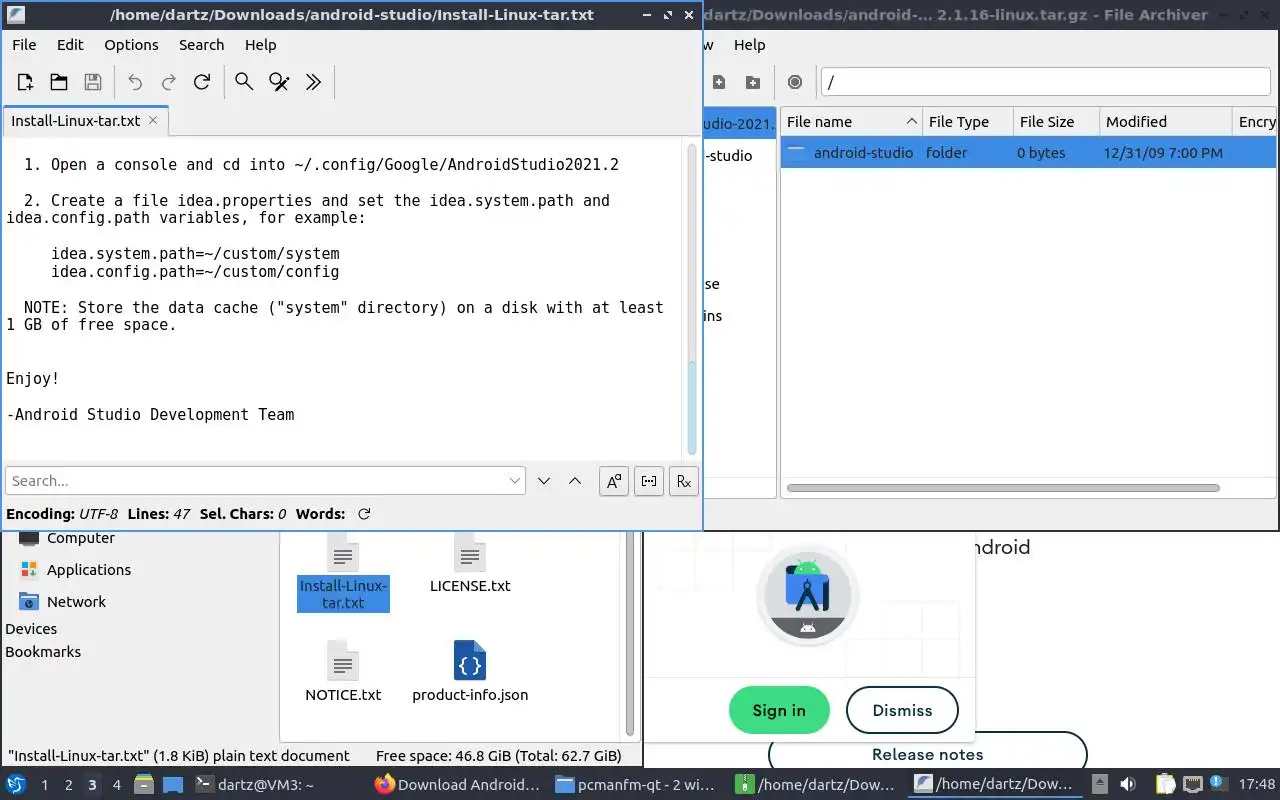Screen dimensions: 1280x800
Task: Toggle Whole Word search option
Action: click(x=649, y=481)
